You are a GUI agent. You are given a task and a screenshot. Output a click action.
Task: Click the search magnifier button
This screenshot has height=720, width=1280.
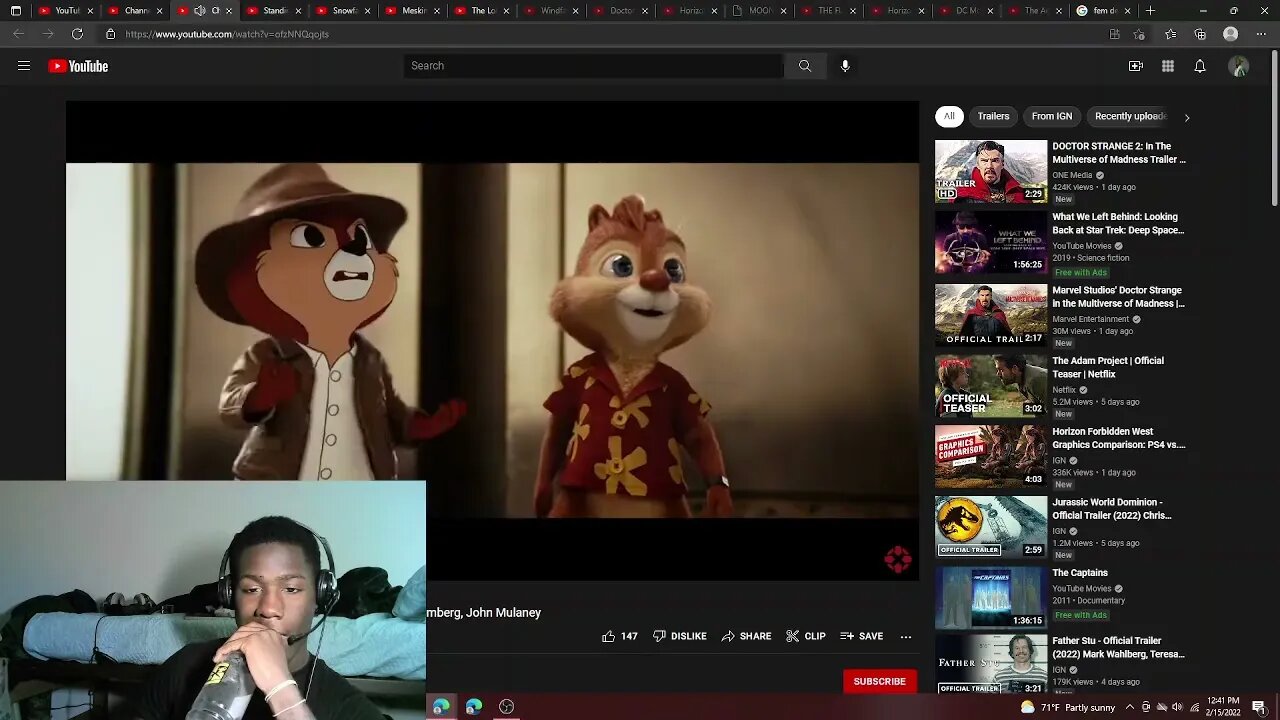click(x=805, y=66)
